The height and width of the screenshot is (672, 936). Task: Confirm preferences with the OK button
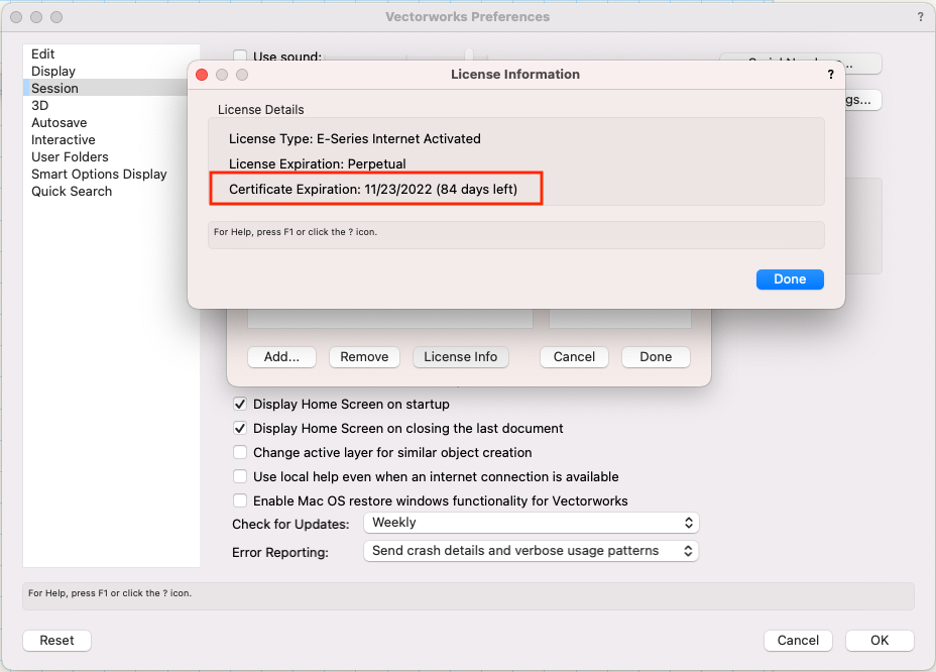tap(879, 641)
